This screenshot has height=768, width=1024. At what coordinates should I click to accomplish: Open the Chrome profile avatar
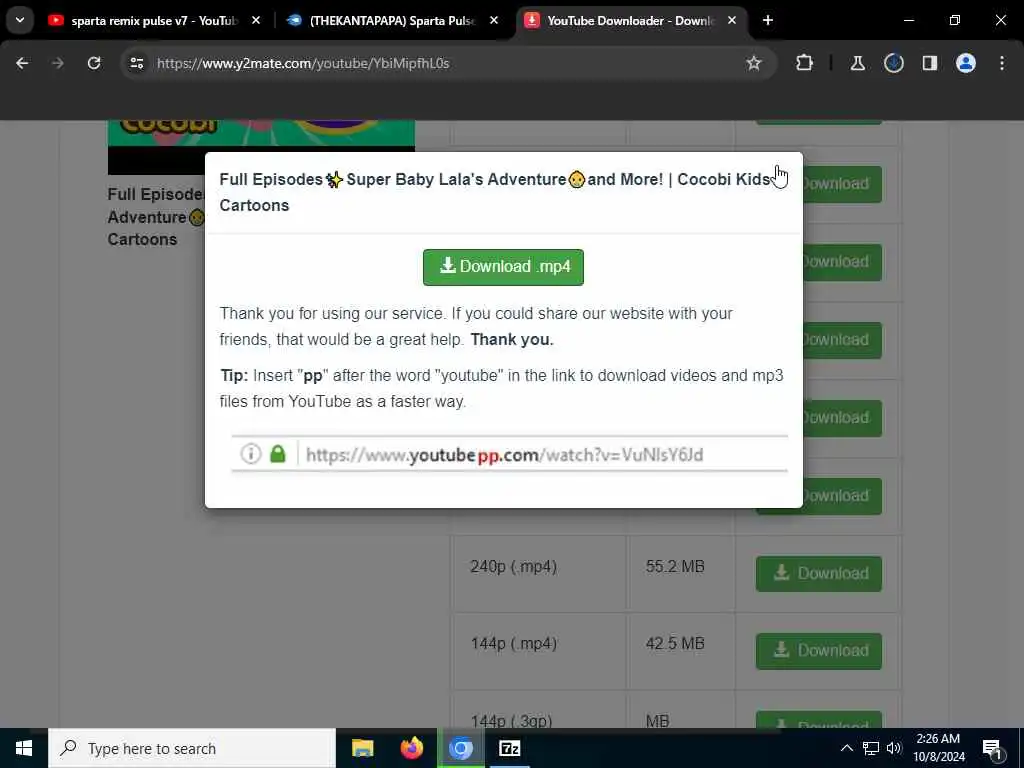coord(966,63)
